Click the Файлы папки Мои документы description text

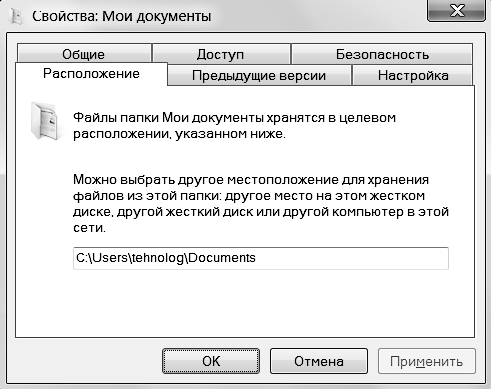(234, 126)
